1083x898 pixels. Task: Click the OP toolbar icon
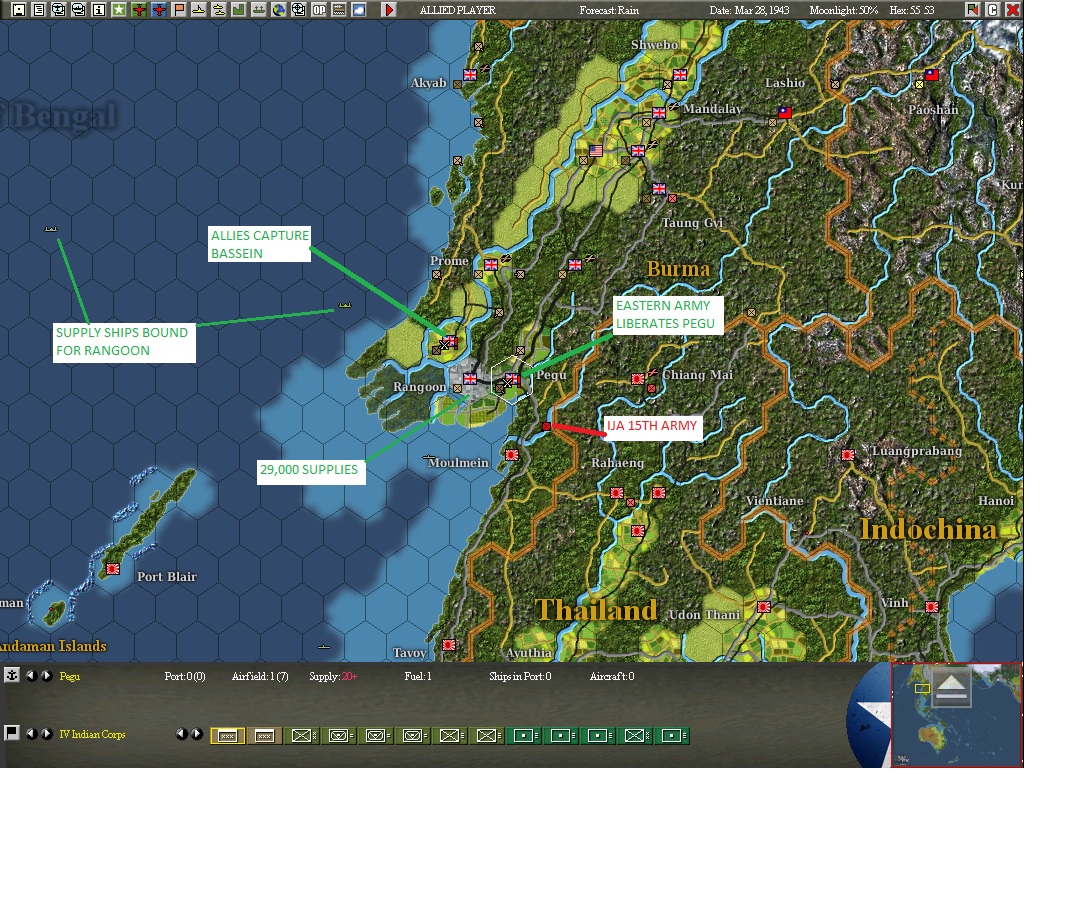tap(318, 10)
